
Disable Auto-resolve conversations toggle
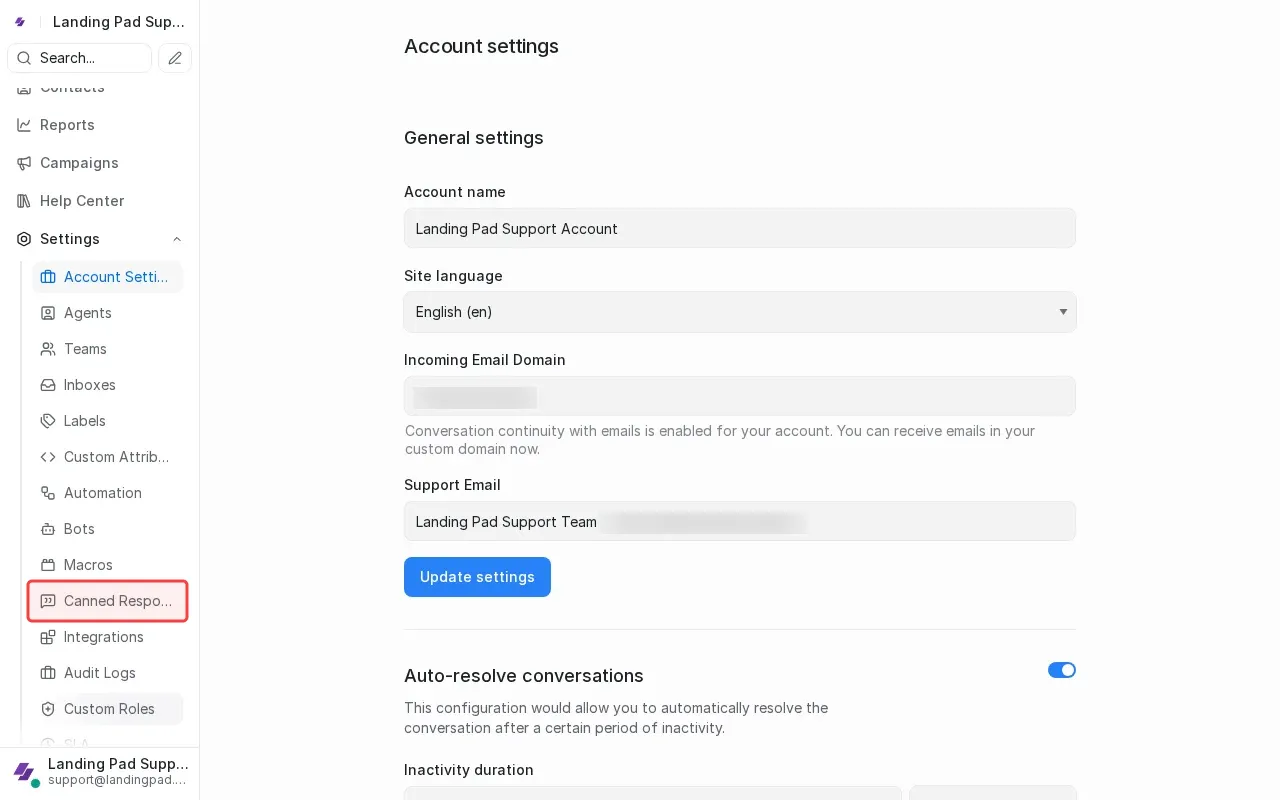[x=1062, y=670]
